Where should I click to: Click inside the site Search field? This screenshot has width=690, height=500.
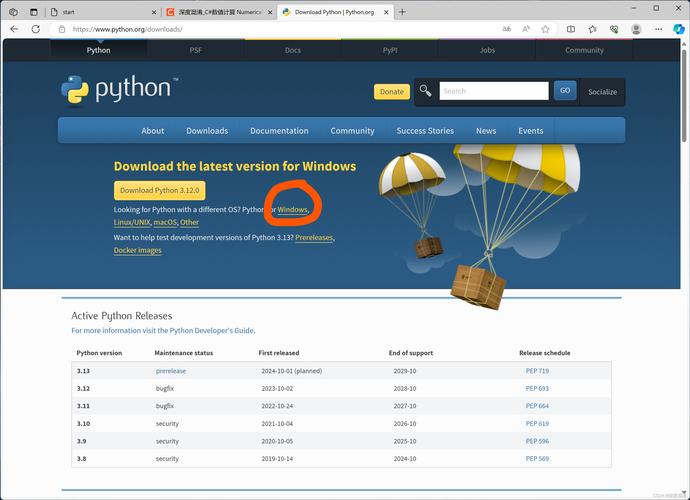pyautogui.click(x=494, y=91)
